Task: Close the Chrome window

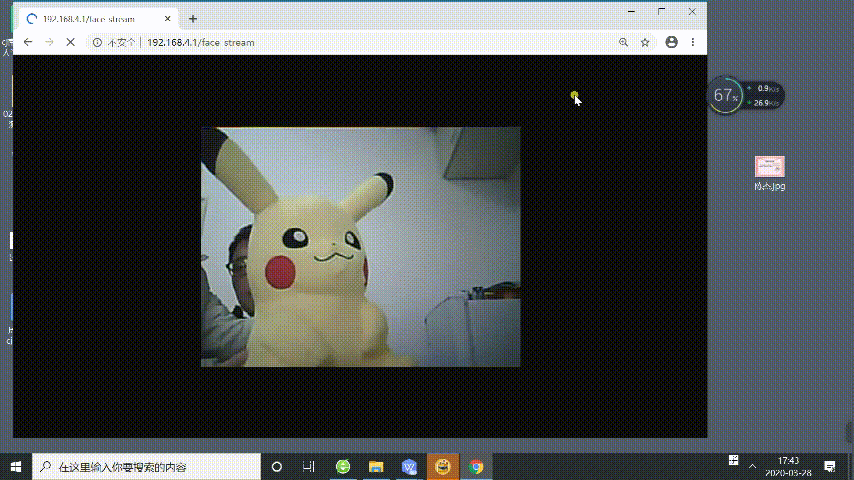Action: click(x=692, y=11)
